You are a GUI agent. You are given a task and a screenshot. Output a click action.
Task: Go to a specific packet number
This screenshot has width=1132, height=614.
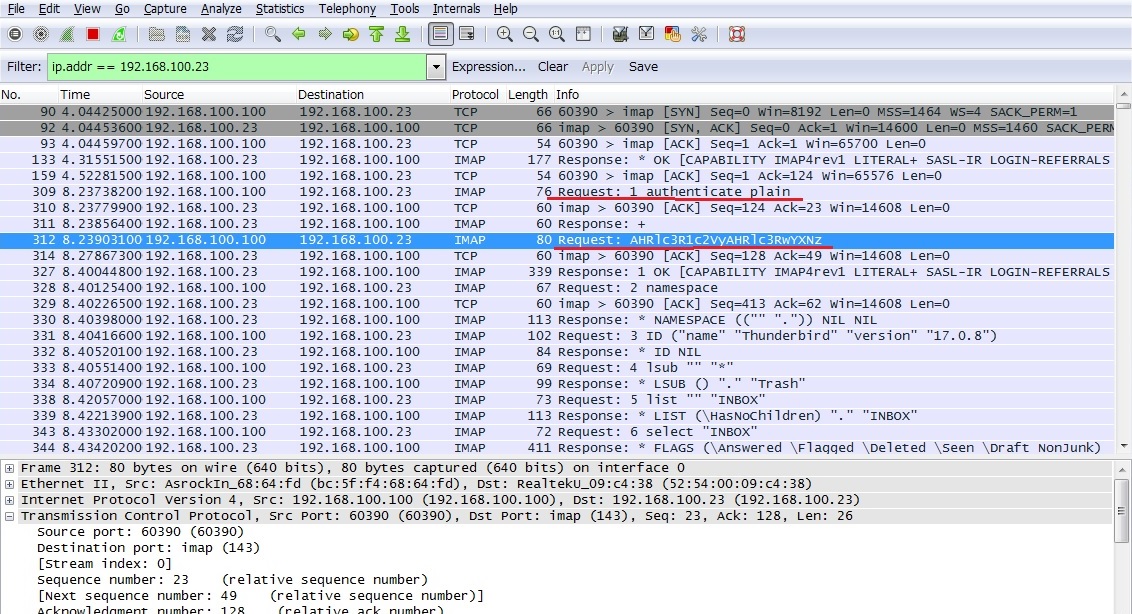(351, 34)
